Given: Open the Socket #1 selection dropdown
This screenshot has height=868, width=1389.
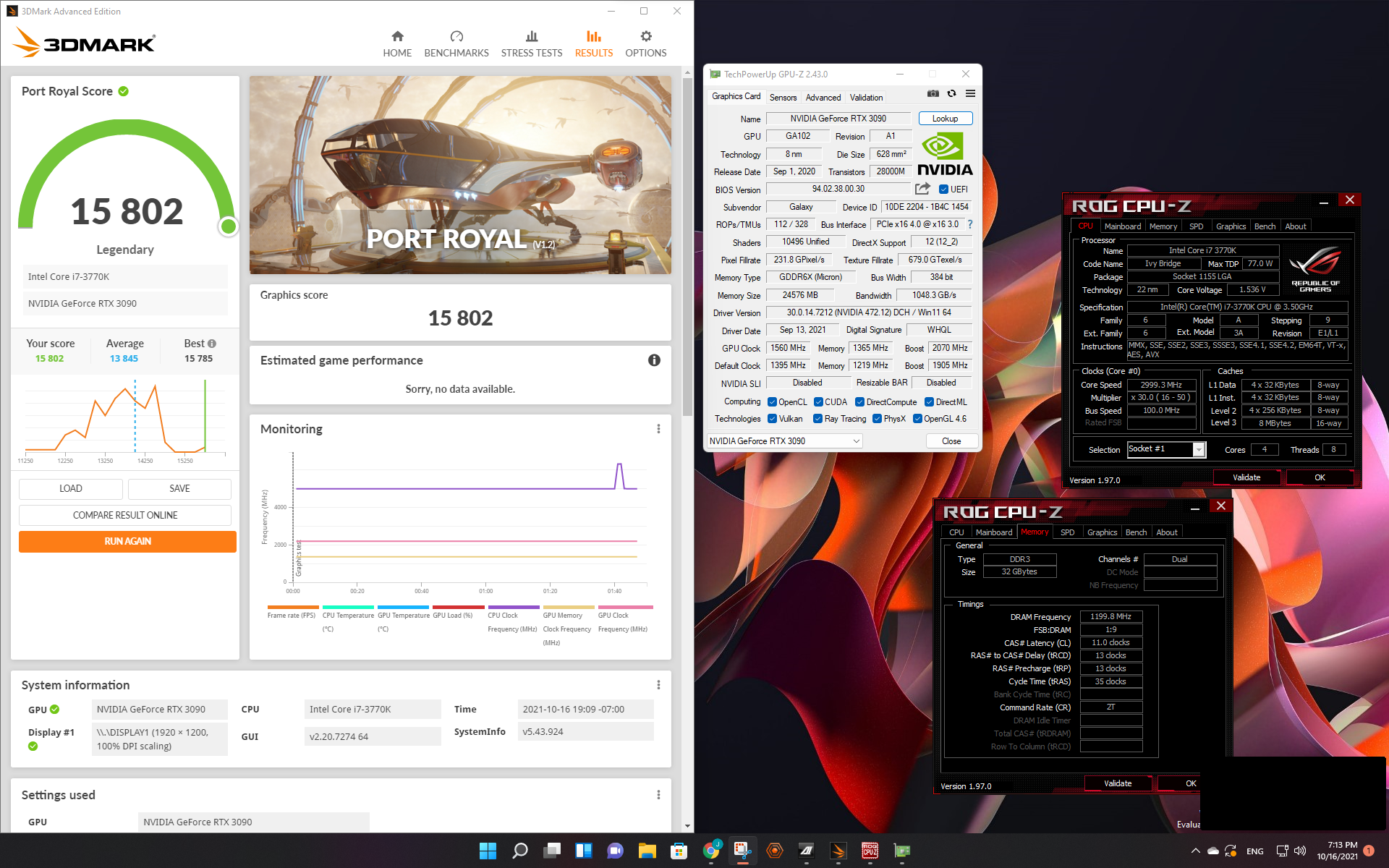Looking at the screenshot, I should (x=1166, y=450).
